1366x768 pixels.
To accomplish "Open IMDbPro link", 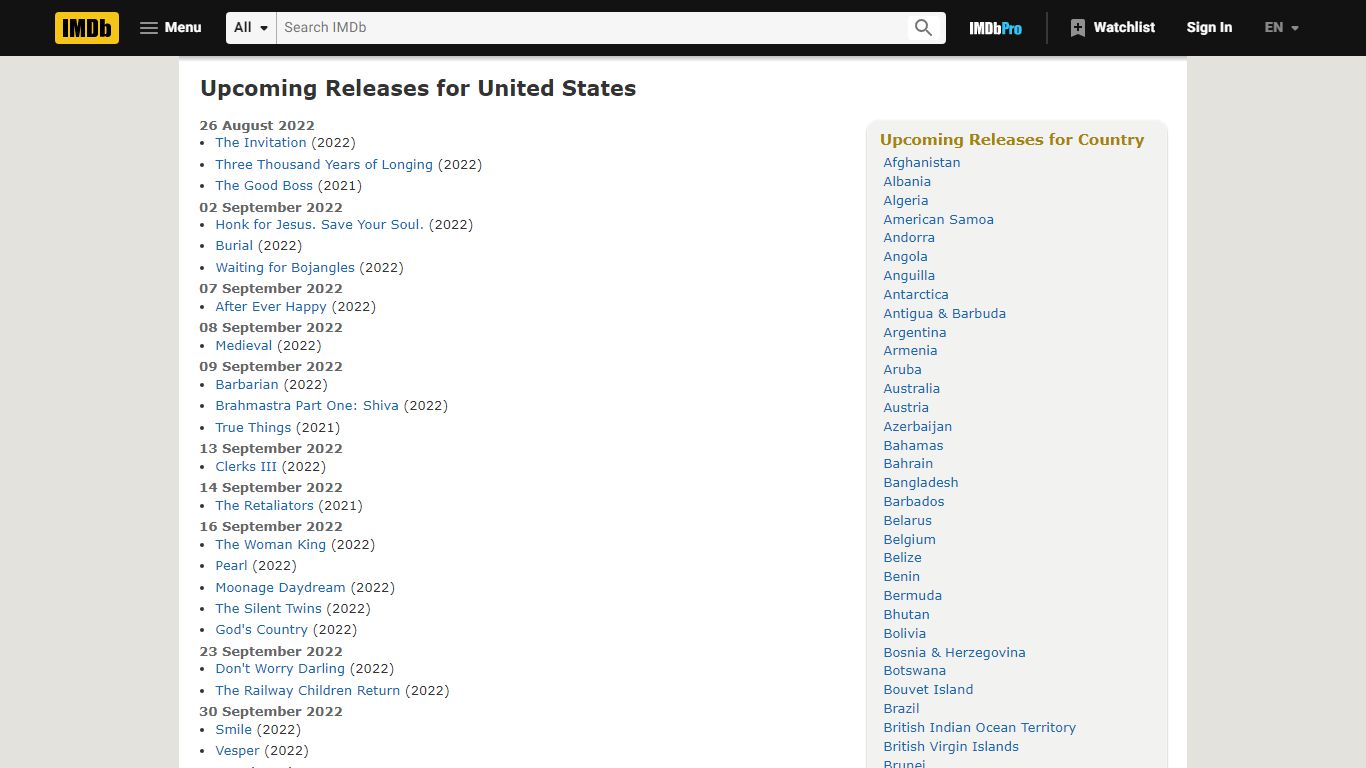I will click(995, 28).
